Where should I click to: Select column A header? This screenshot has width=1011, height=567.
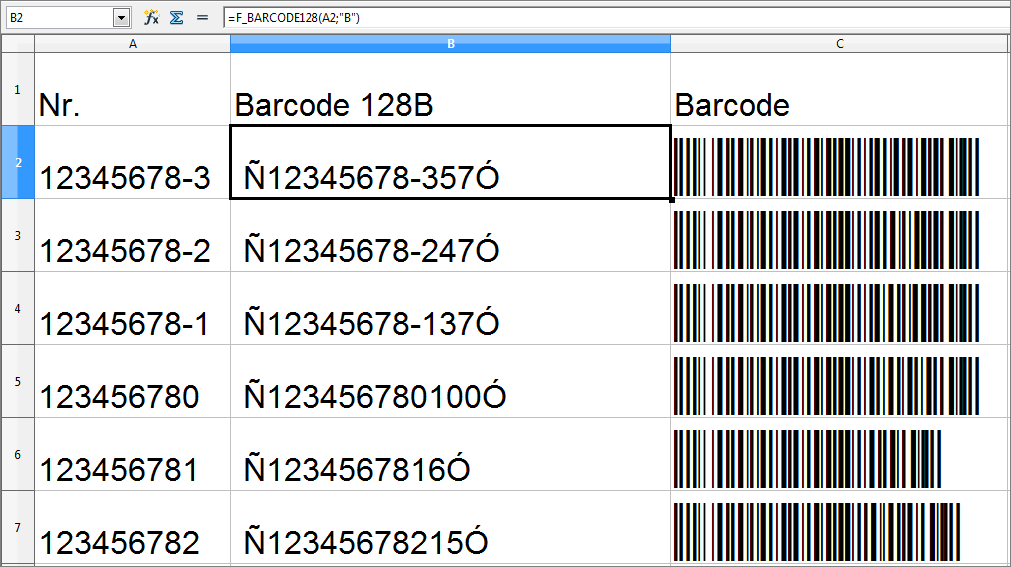pyautogui.click(x=132, y=44)
